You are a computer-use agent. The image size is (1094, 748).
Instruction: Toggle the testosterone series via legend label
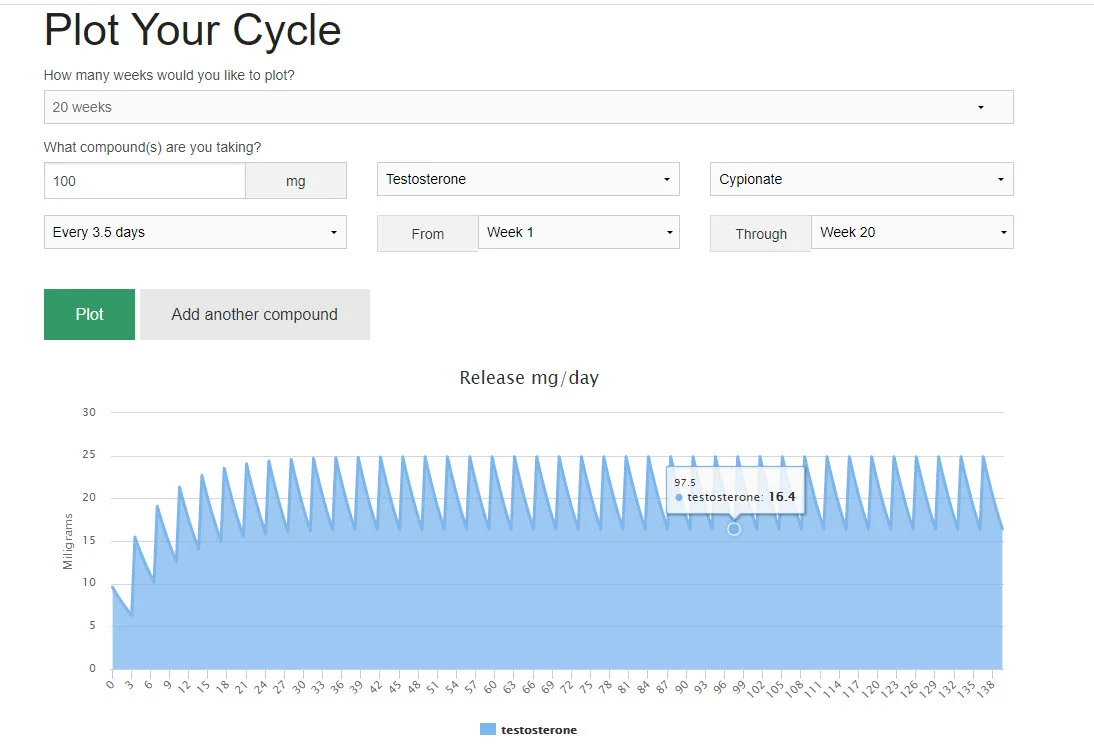click(539, 730)
